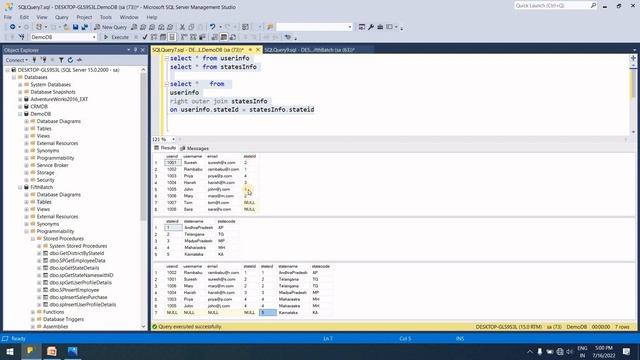This screenshot has width=640, height=360.
Task: Open the Tools menu
Action: (x=106, y=17)
